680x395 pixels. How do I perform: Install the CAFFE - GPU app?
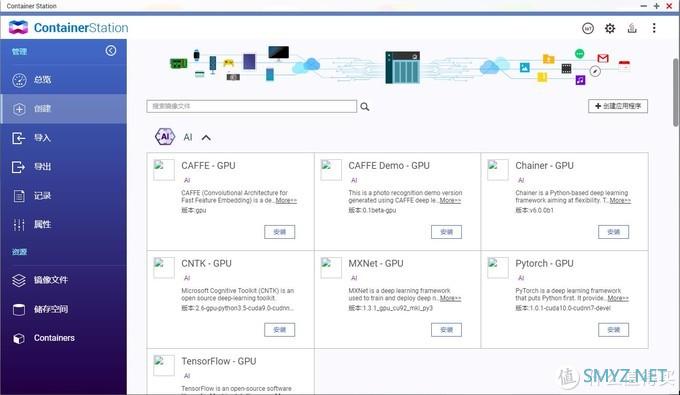click(280, 232)
